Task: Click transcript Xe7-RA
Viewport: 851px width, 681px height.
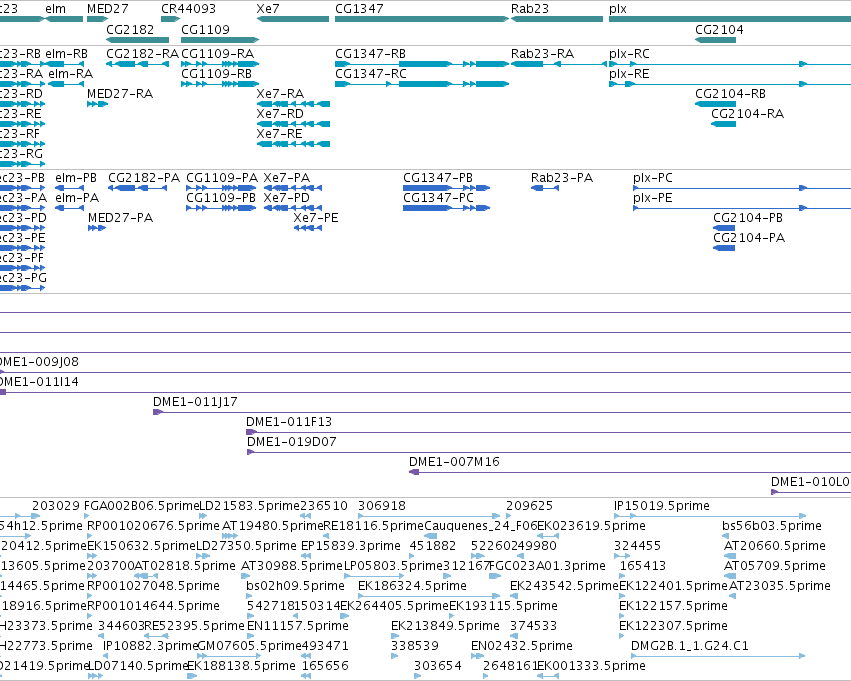Action: [x=293, y=104]
